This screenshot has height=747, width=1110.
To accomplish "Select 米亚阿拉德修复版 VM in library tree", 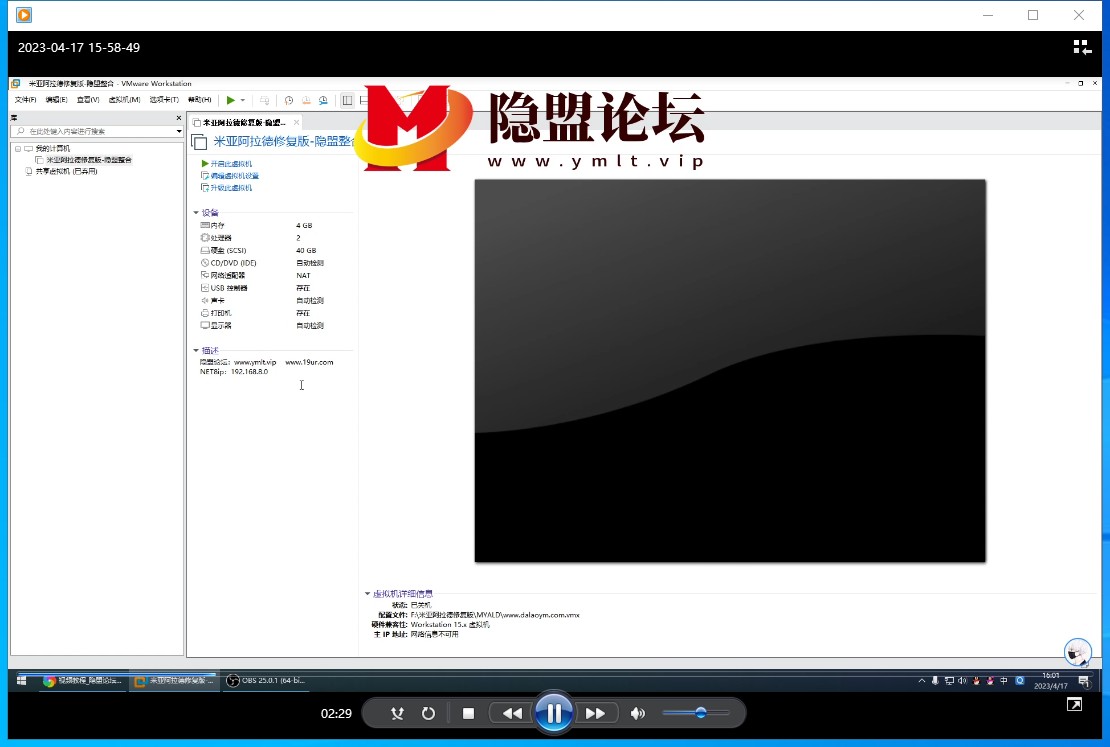I will click(88, 160).
